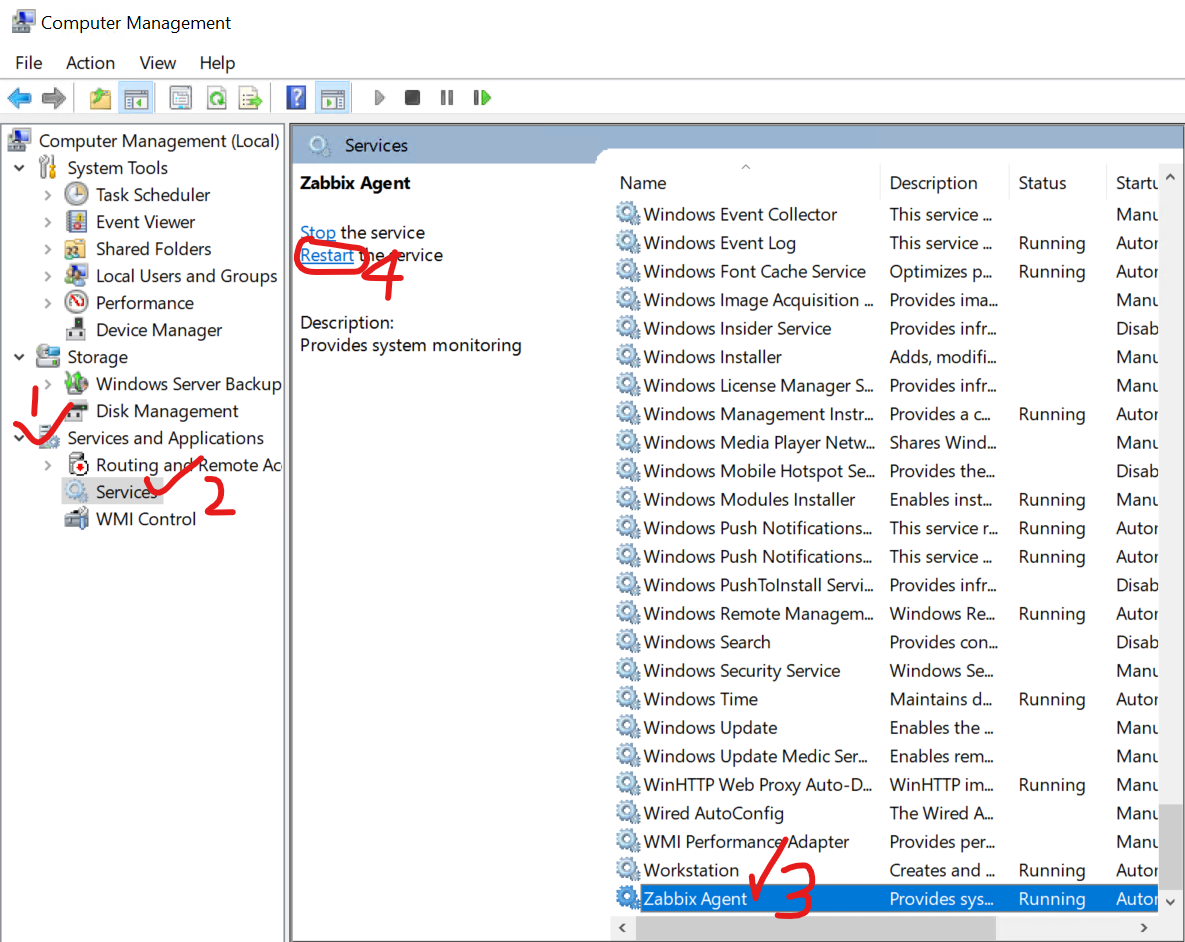This screenshot has height=942, width=1185.
Task: Click the Forward arrow toolbar icon
Action: (54, 98)
